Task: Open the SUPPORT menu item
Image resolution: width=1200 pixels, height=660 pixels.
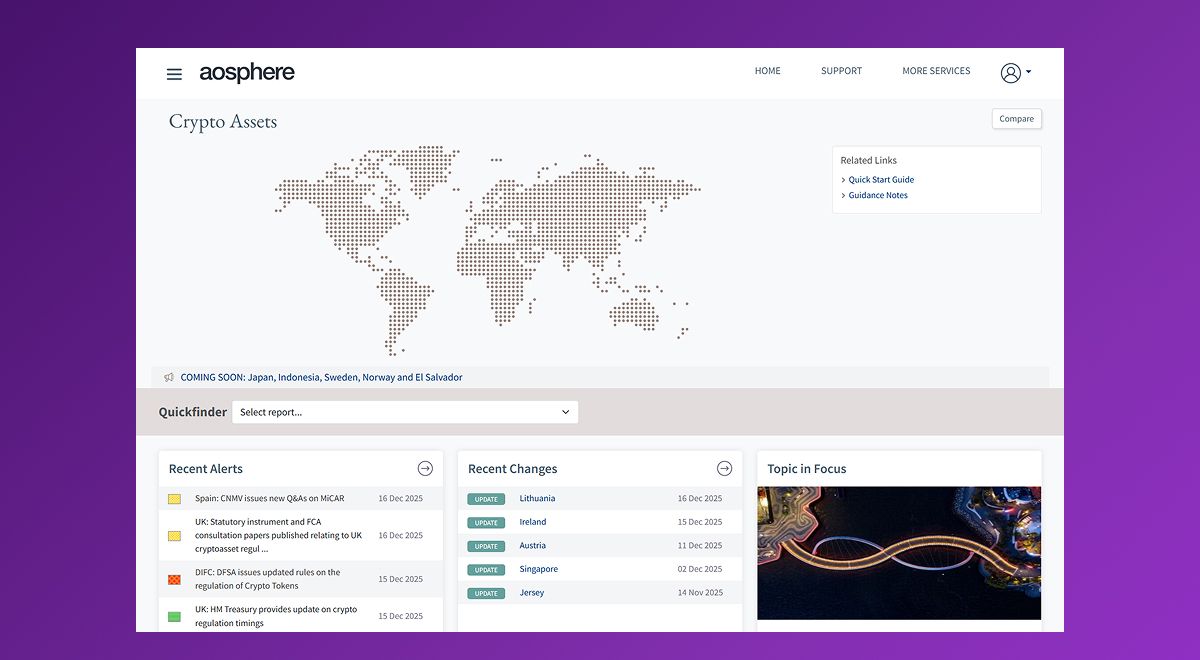Action: [841, 71]
